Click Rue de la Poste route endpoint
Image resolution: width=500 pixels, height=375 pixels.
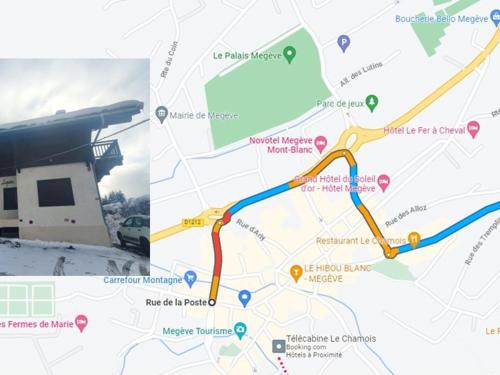click(x=212, y=302)
